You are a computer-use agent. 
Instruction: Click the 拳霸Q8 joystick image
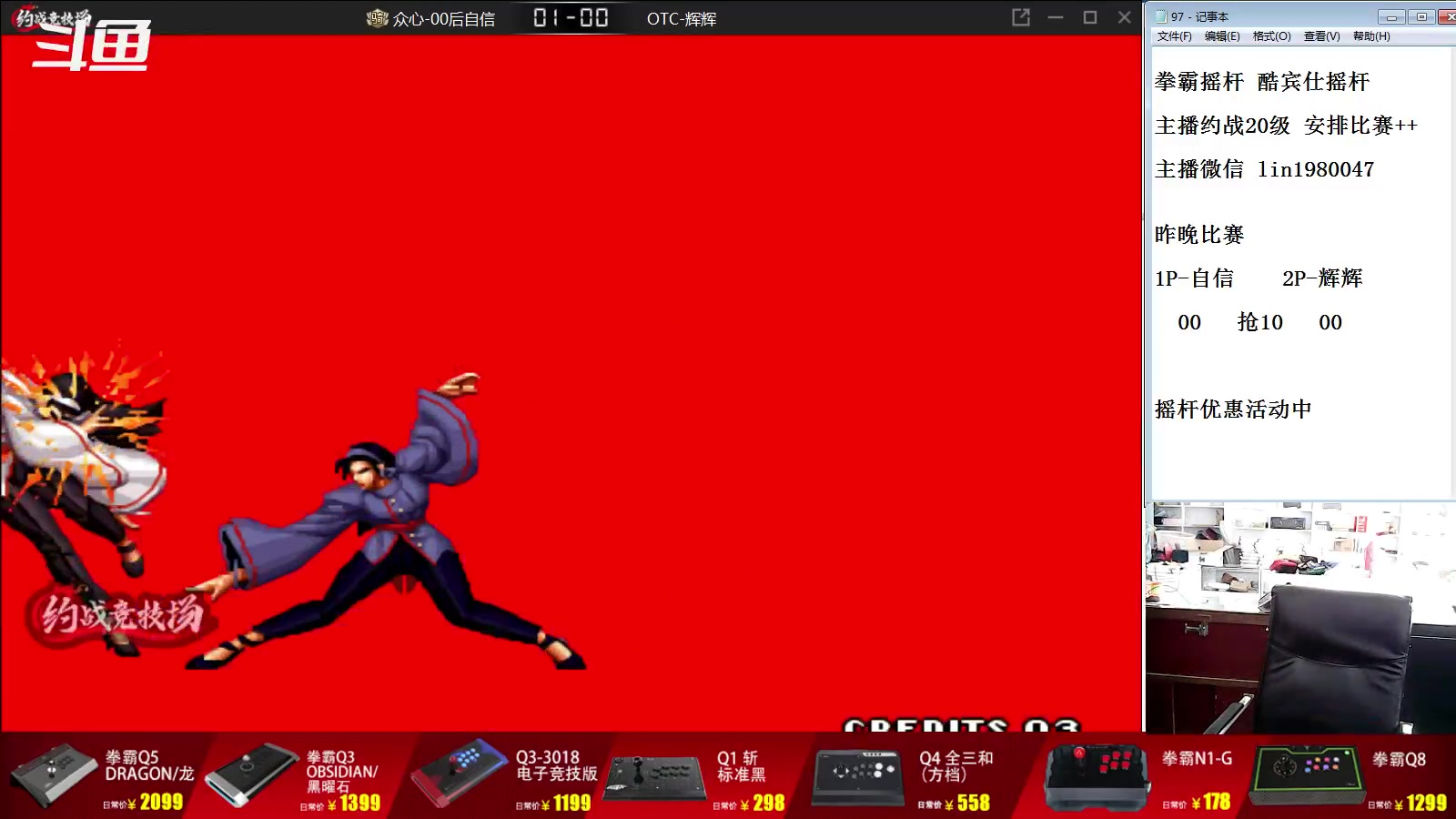click(1307, 775)
